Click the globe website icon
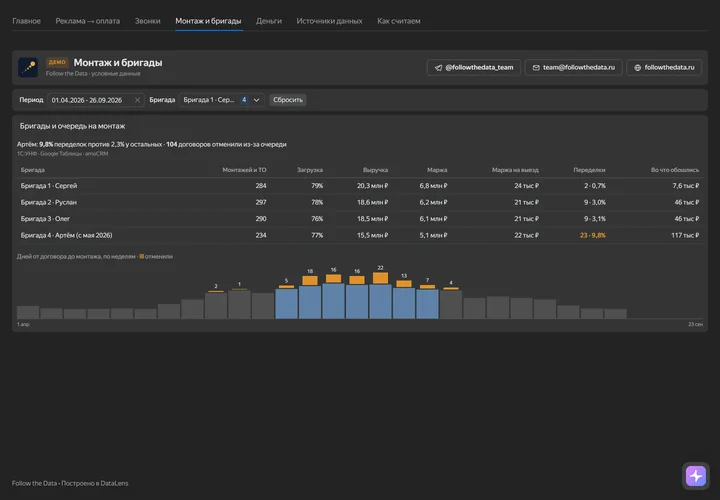 [637, 67]
